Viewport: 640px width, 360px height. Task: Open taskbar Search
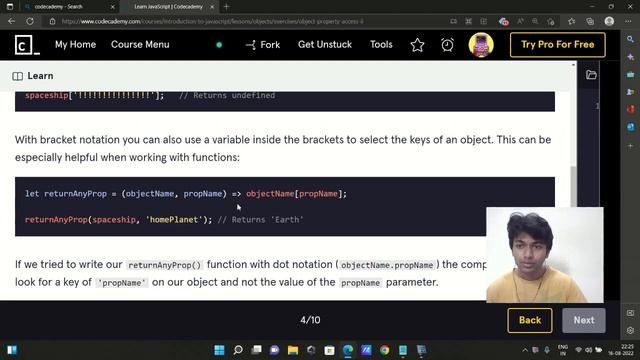[238, 350]
